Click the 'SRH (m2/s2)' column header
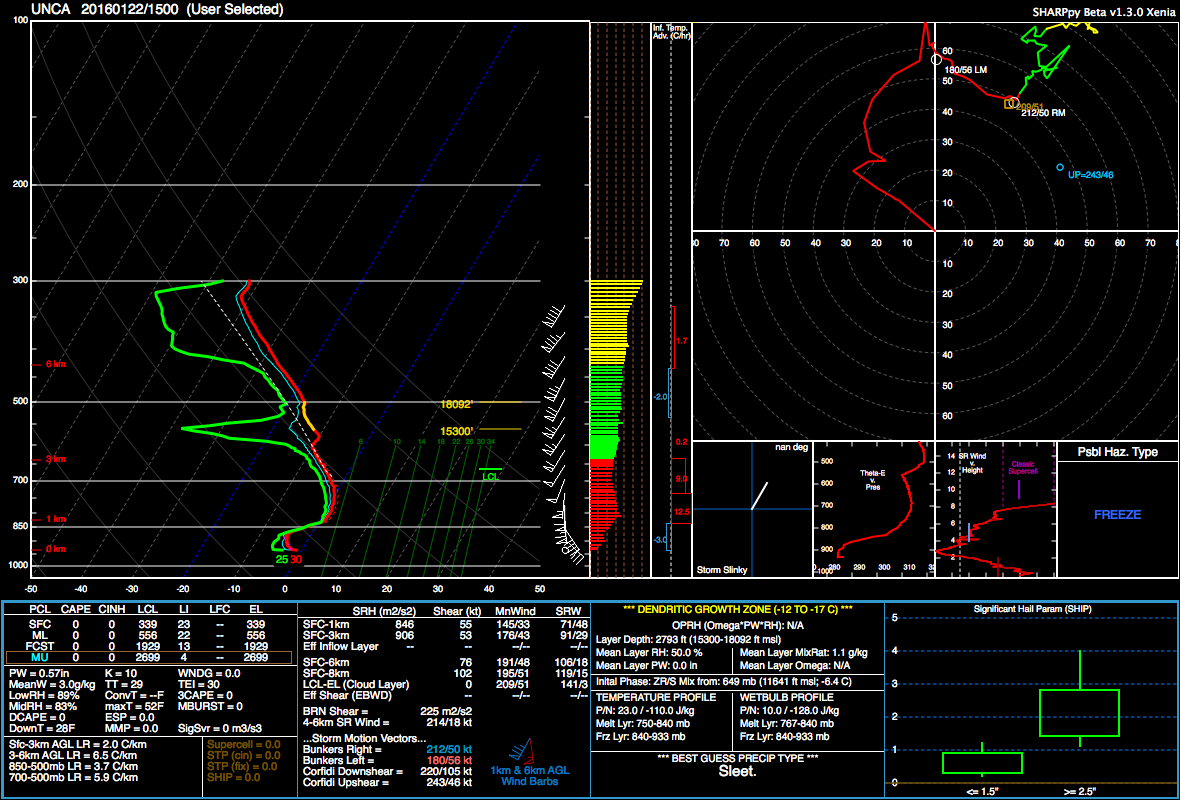Viewport: 1180px width, 800px height. click(x=383, y=611)
